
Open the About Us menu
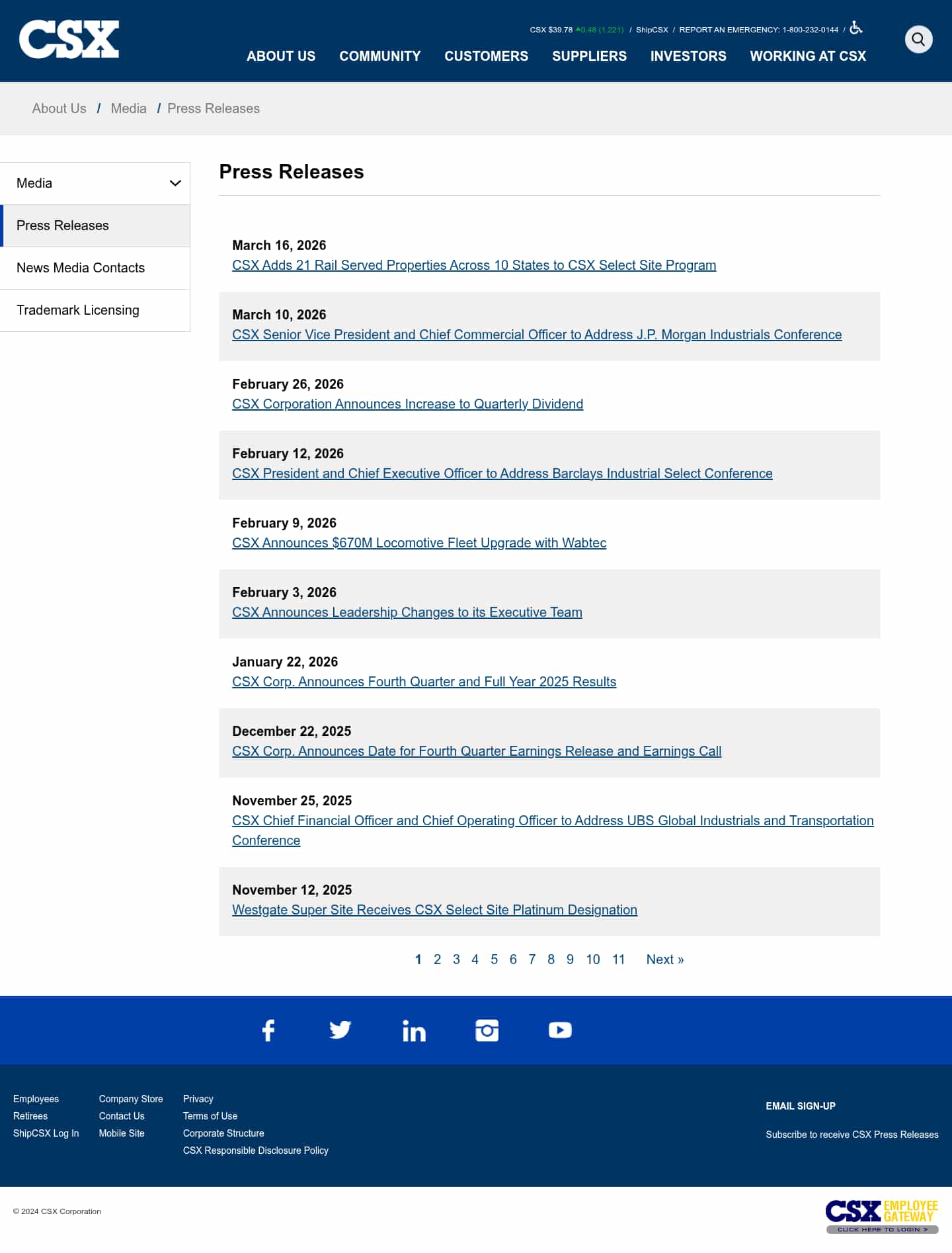tap(281, 56)
